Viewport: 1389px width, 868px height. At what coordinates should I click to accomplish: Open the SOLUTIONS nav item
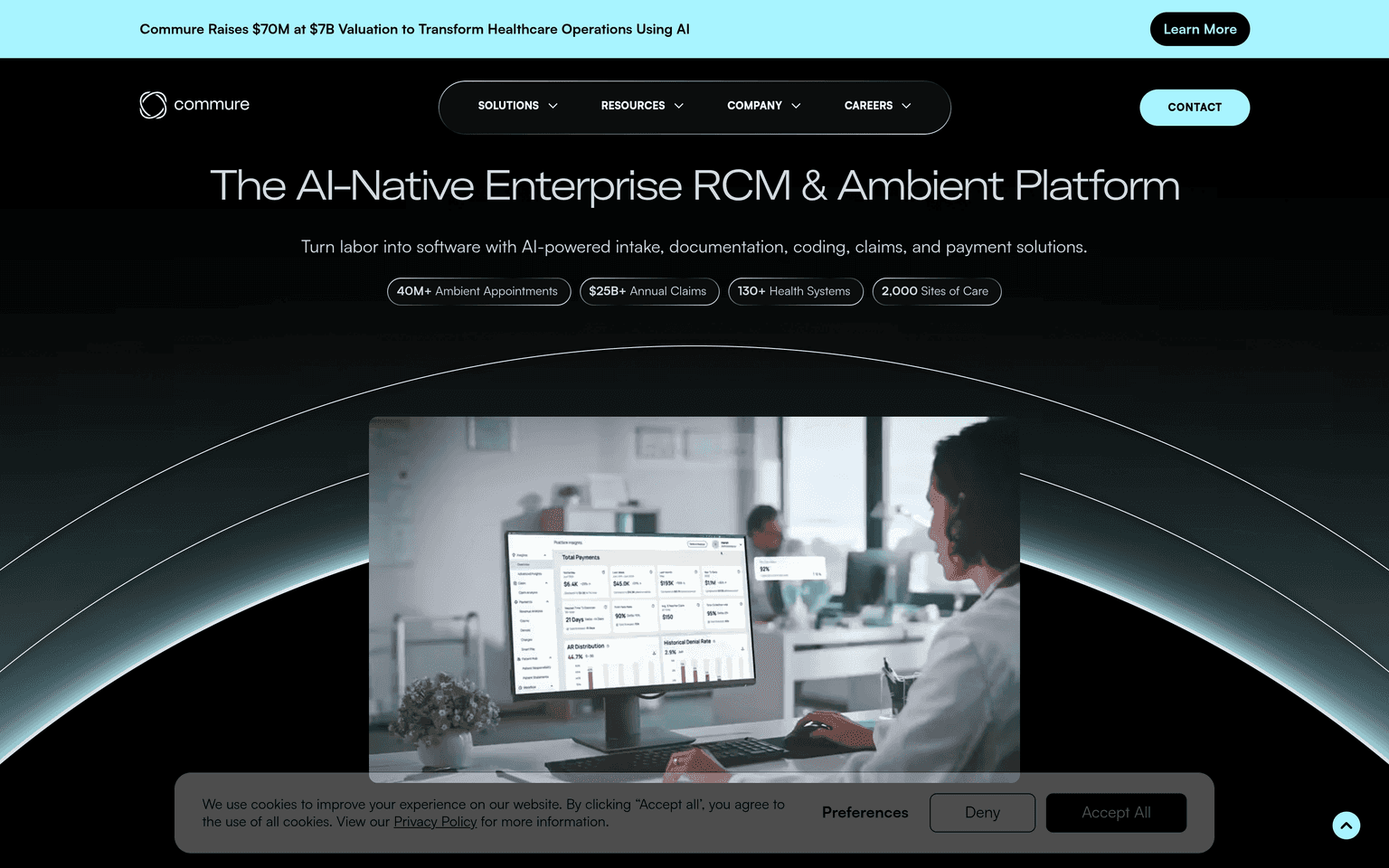[x=508, y=106]
